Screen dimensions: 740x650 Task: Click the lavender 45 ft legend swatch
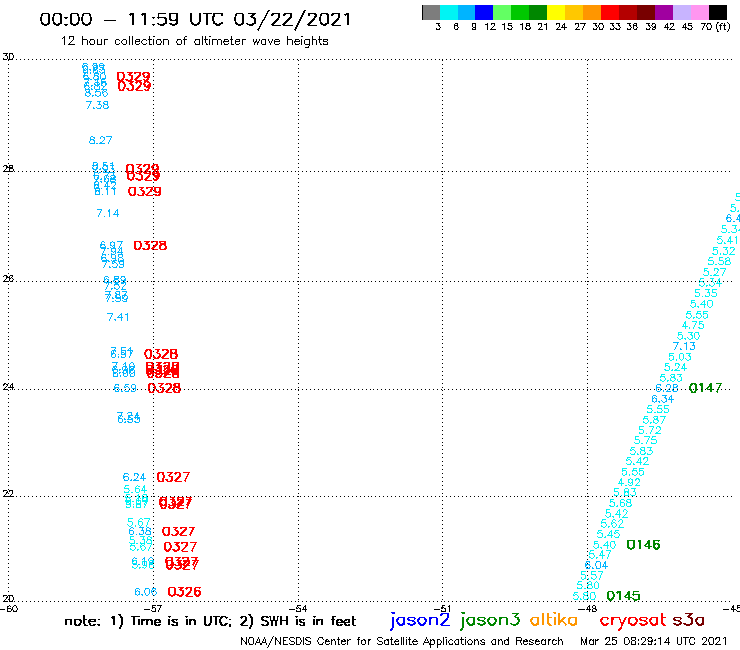681,12
